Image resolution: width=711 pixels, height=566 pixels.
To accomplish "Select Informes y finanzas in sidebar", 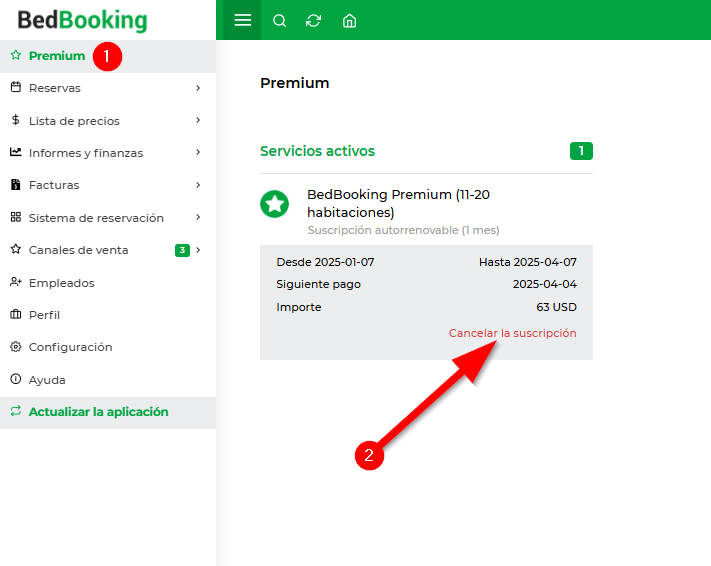I will pos(108,153).
